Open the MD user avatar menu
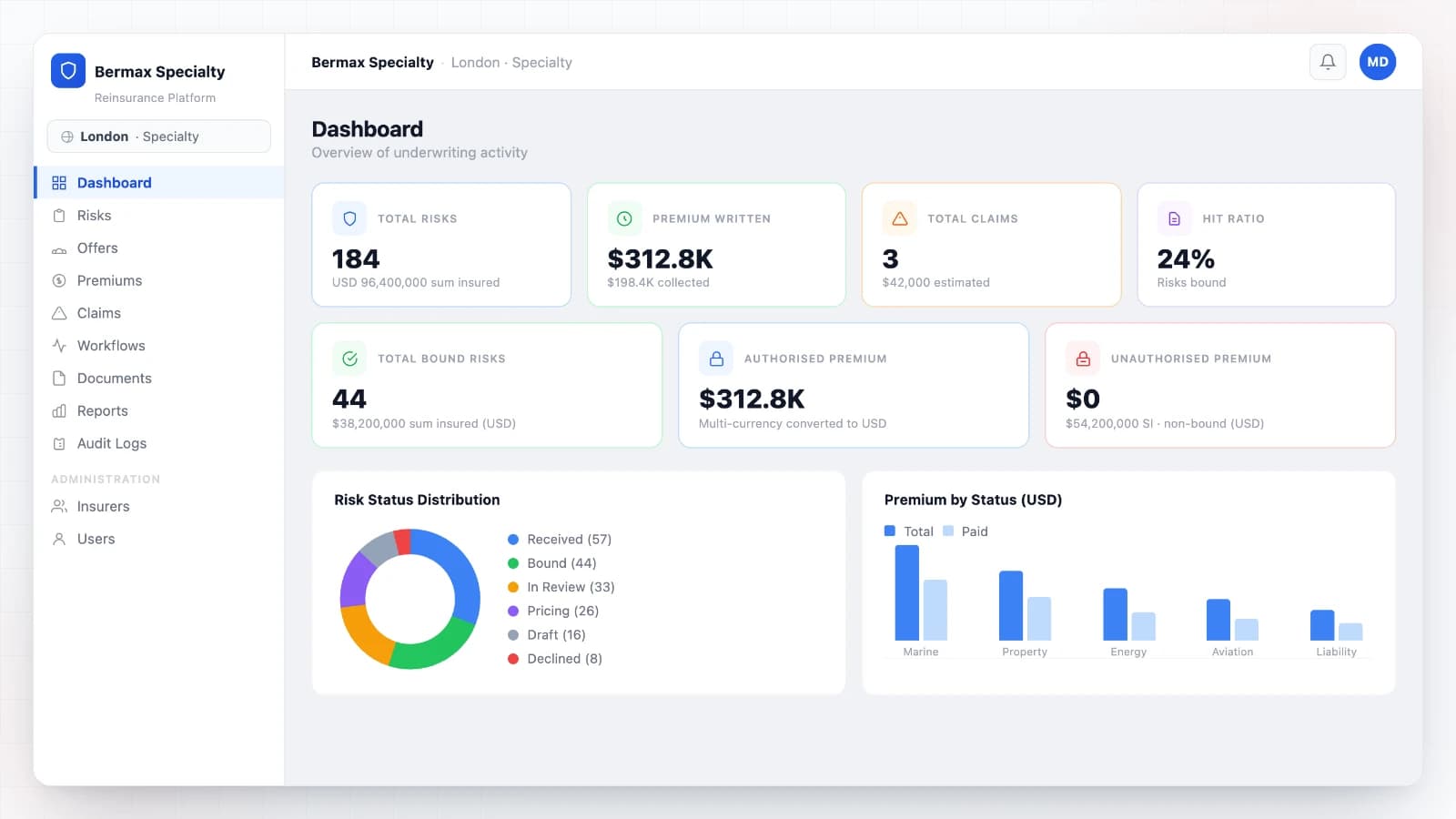Image resolution: width=1456 pixels, height=819 pixels. (1378, 62)
